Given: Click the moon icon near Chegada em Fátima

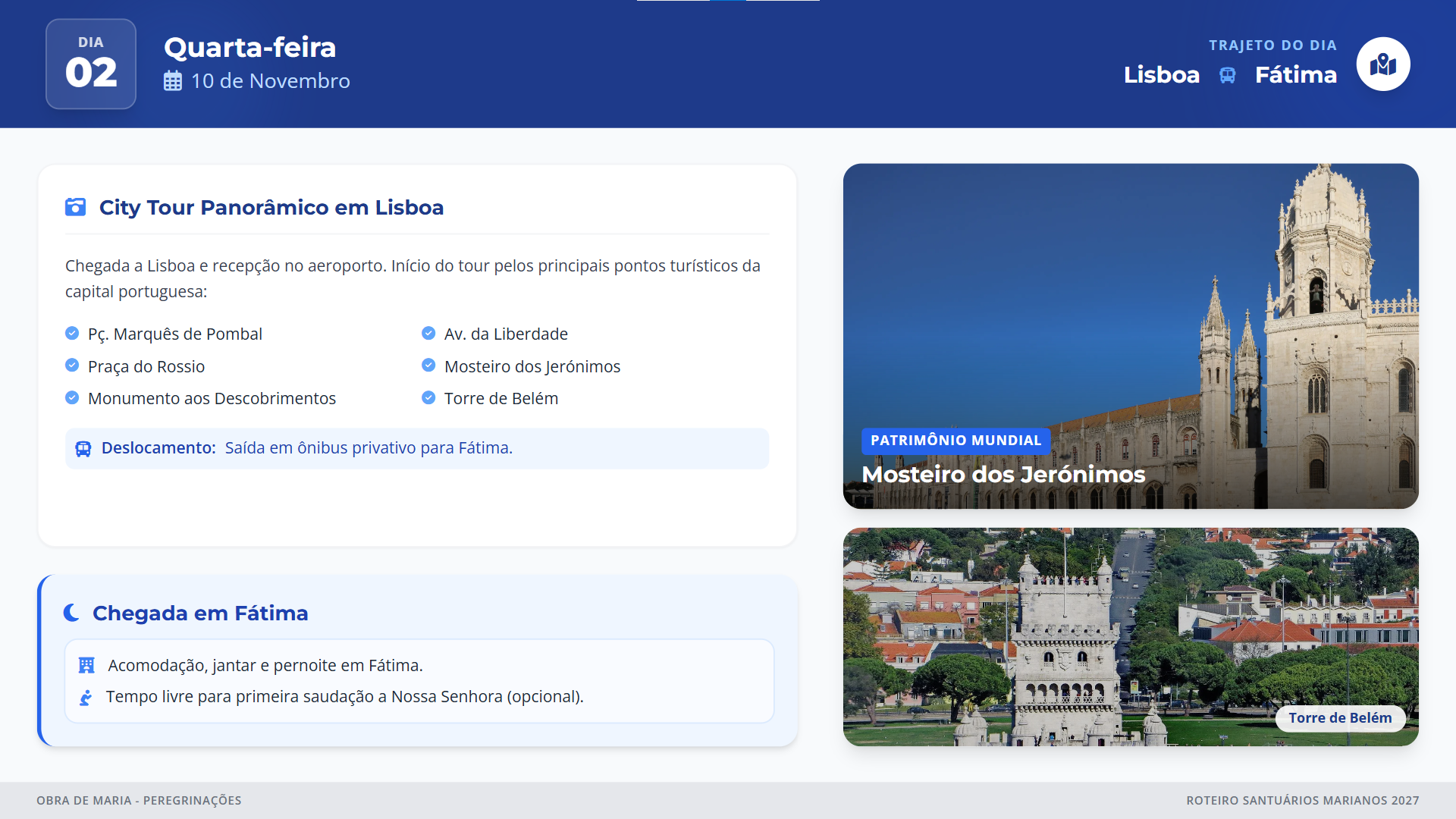Looking at the screenshot, I should [71, 613].
